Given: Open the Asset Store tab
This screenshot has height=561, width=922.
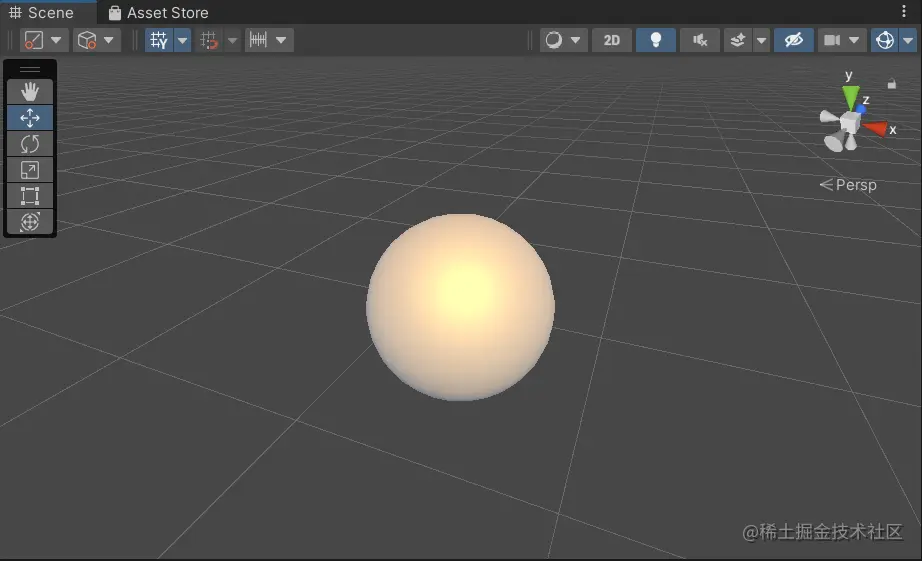Looking at the screenshot, I should [159, 12].
